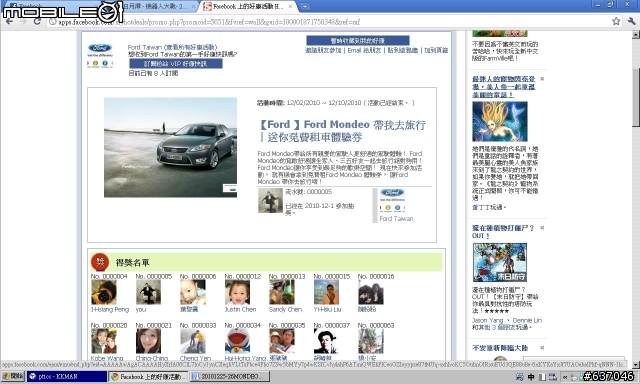640x384 pixels.
Task: Click the mermaid ad illustration
Action: 500,122
